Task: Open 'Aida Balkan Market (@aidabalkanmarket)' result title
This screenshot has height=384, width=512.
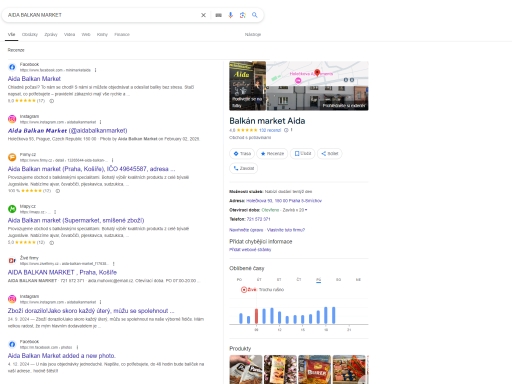Action: (67, 130)
